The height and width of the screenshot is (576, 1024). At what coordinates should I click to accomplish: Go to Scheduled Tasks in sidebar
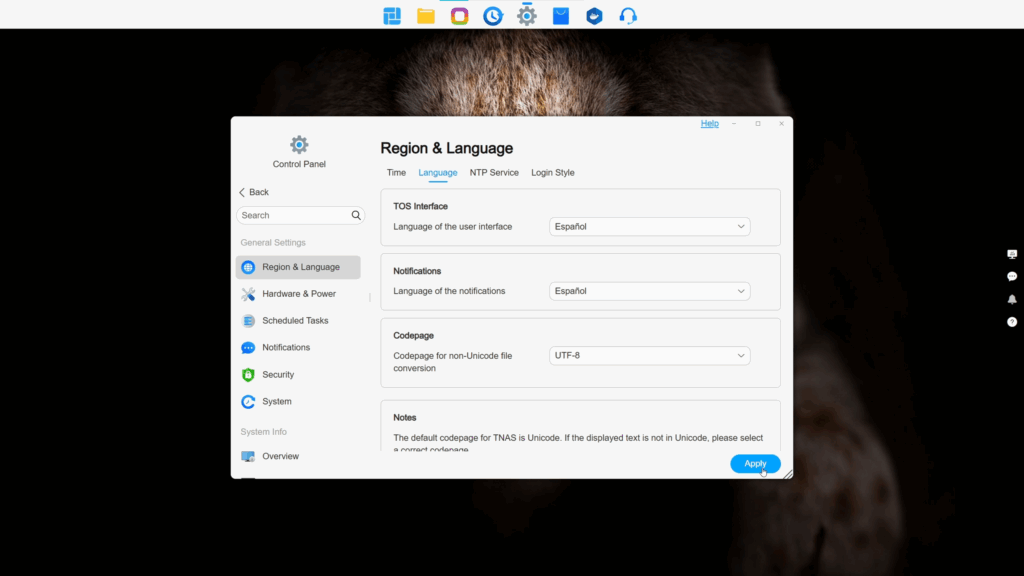[295, 321]
